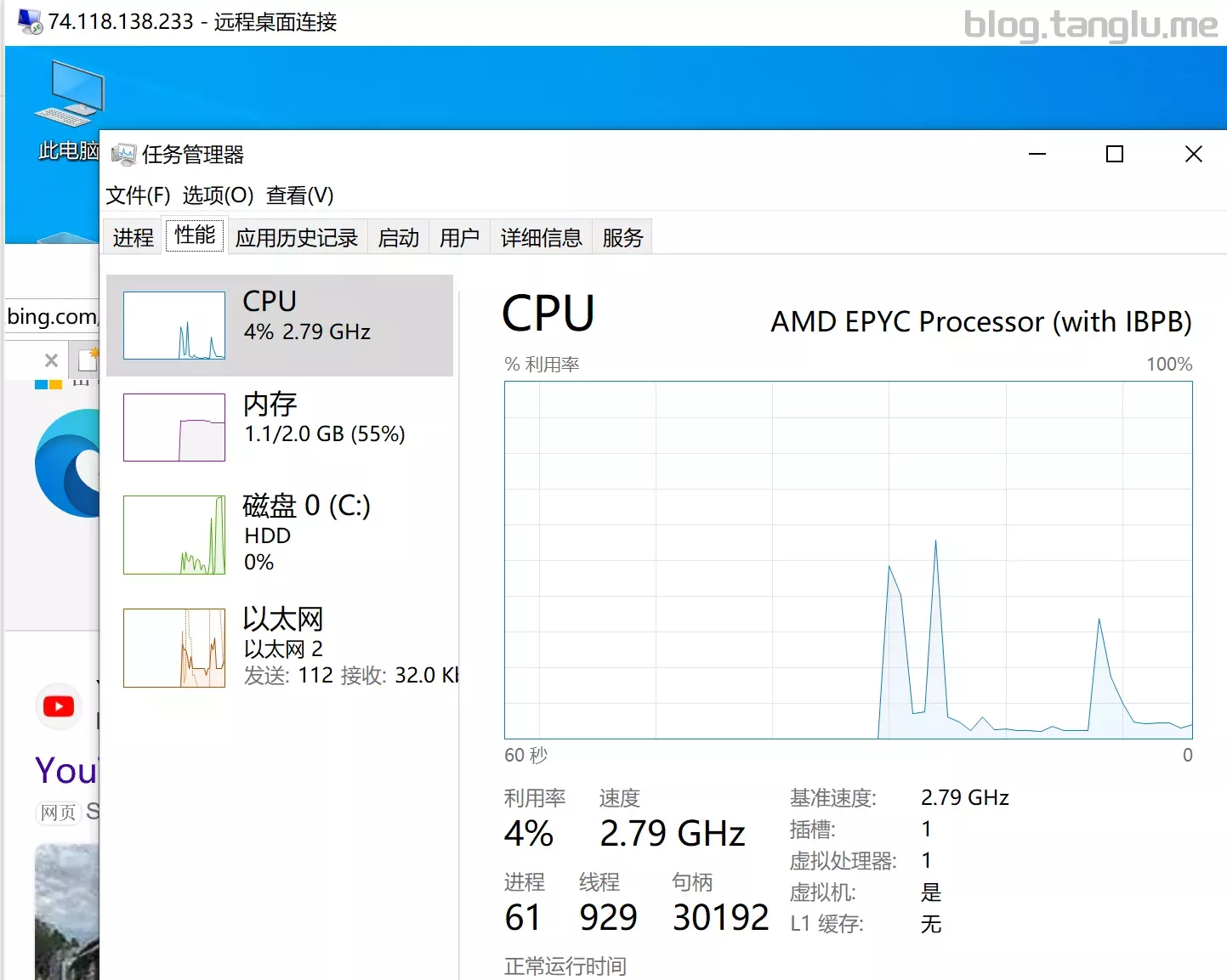Click the YouTube icon in browser

[59, 706]
